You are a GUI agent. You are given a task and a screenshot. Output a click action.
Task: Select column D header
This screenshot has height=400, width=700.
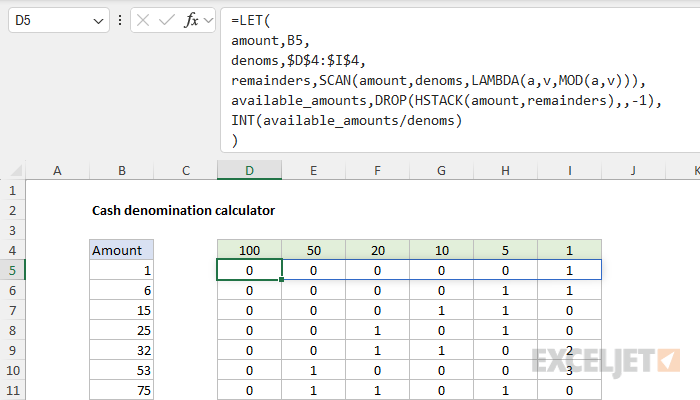250,171
